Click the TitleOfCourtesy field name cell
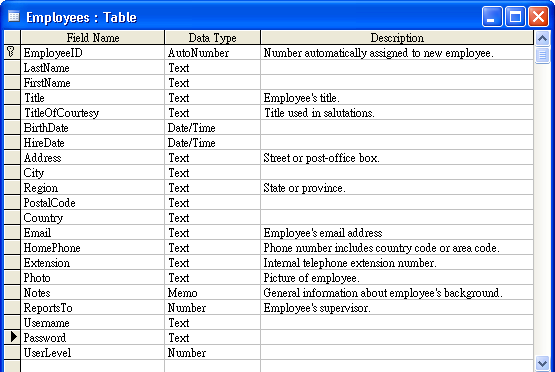Image resolution: width=555 pixels, height=372 pixels. [93, 113]
